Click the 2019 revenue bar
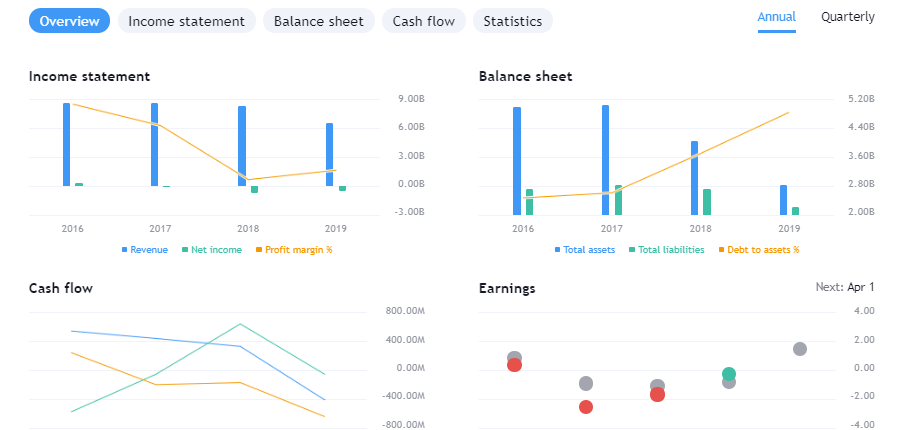The width and height of the screenshot is (913, 430). point(329,154)
